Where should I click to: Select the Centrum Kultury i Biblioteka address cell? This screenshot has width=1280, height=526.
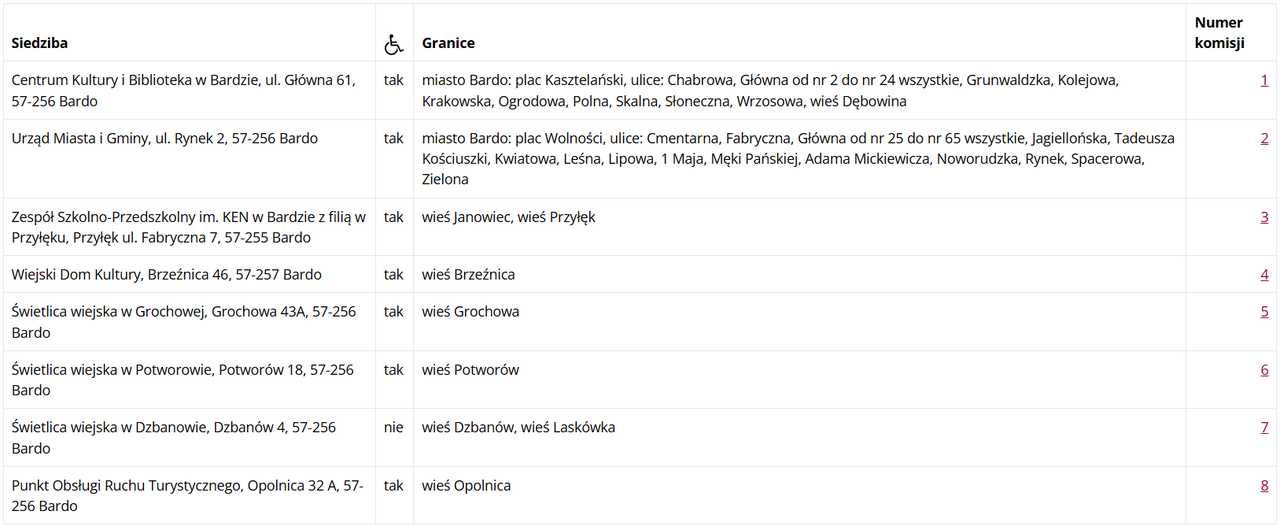pos(189,90)
